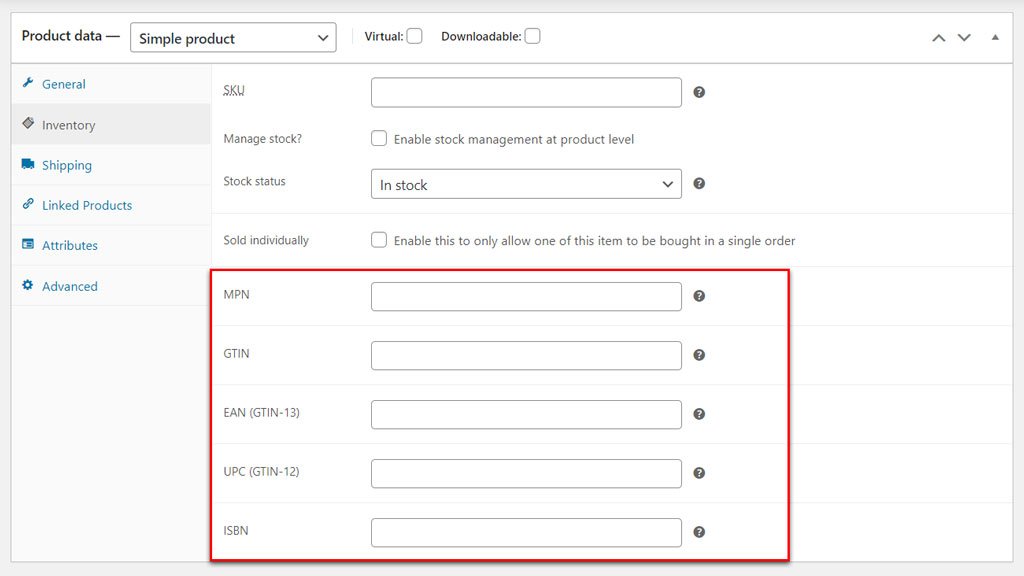Open the In stock status dropdown
The height and width of the screenshot is (576, 1024).
point(526,184)
